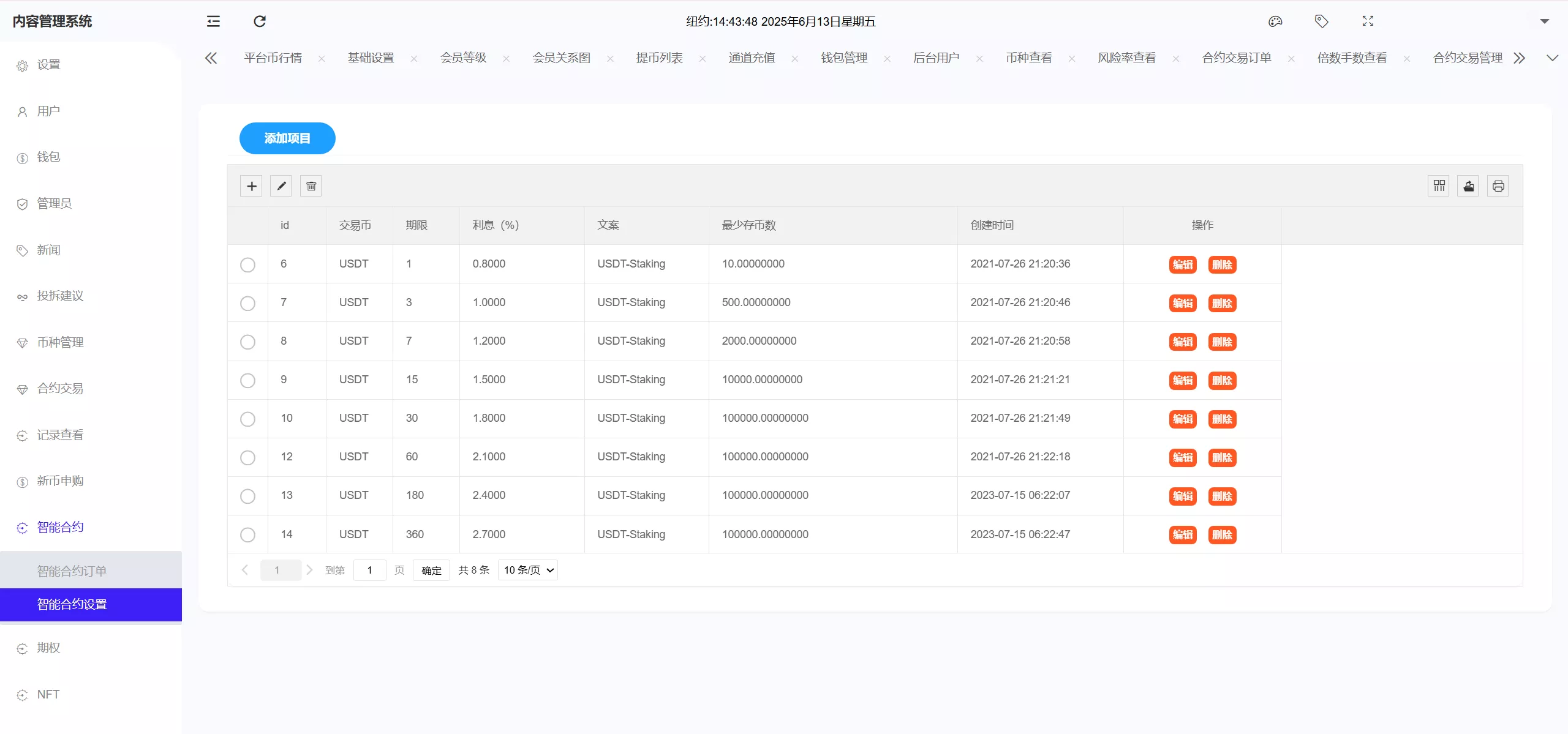Viewport: 1568px width, 734px height.
Task: Collapse the sidebar with the hamburger icon
Action: tap(213, 21)
